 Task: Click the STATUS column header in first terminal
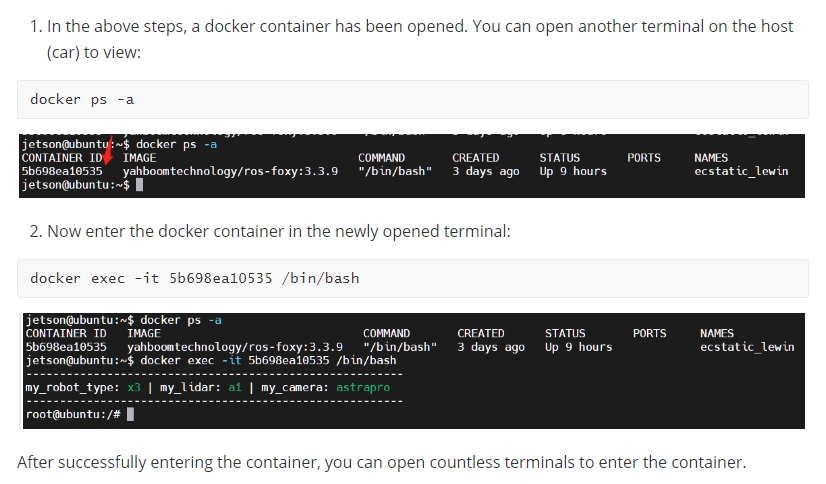559,157
